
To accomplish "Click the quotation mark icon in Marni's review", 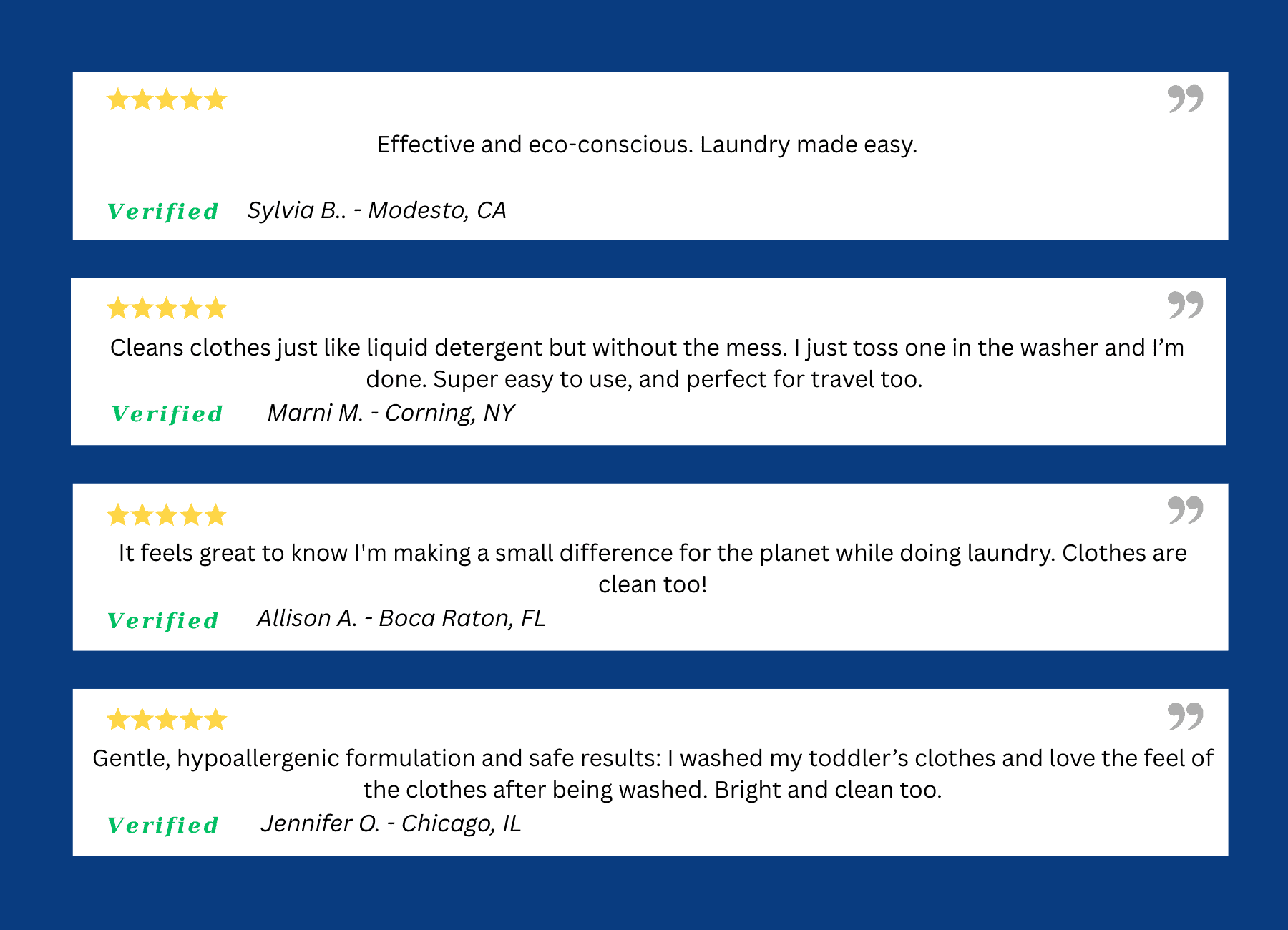I will pyautogui.click(x=1185, y=305).
